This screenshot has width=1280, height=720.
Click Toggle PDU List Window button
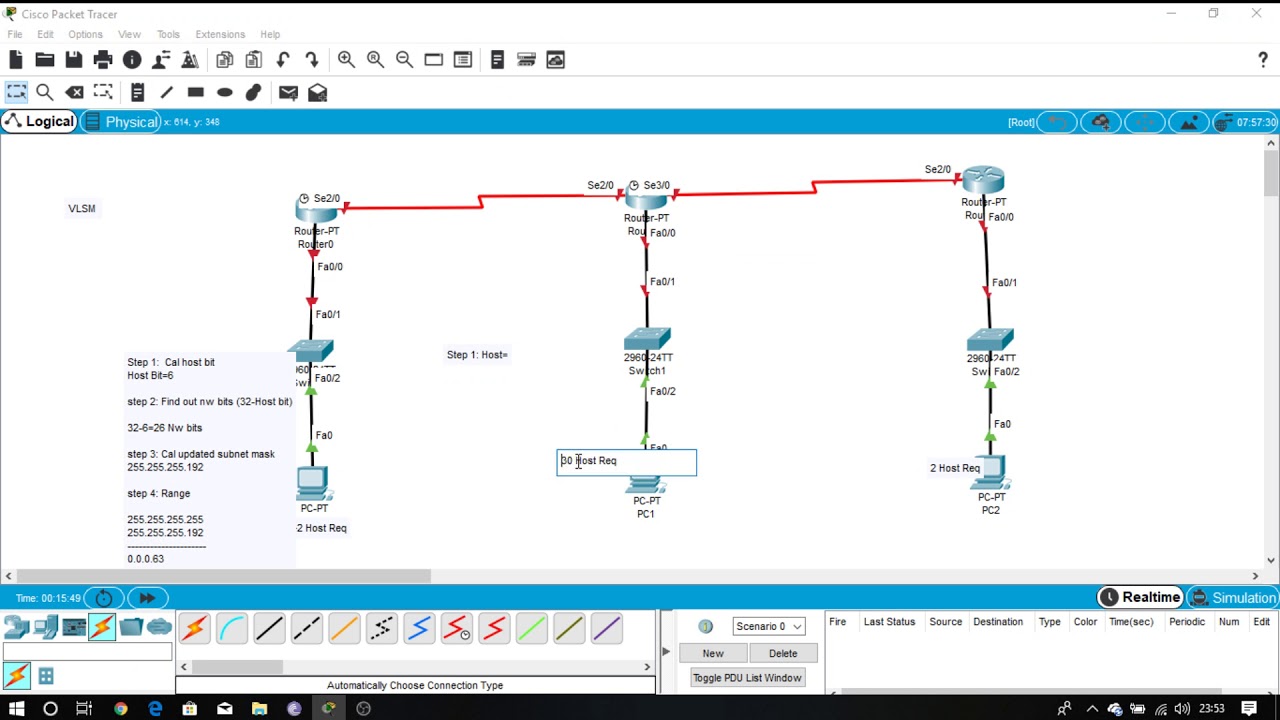tap(747, 678)
